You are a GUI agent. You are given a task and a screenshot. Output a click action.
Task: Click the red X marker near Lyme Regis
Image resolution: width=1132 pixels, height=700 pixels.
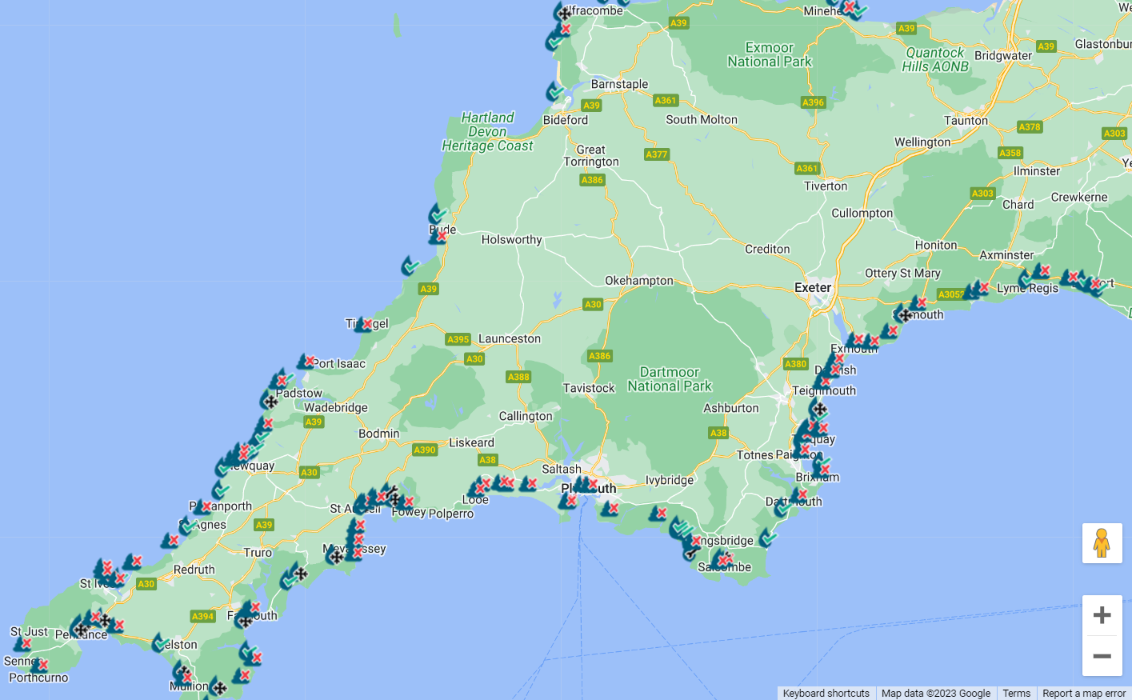coord(1045,271)
